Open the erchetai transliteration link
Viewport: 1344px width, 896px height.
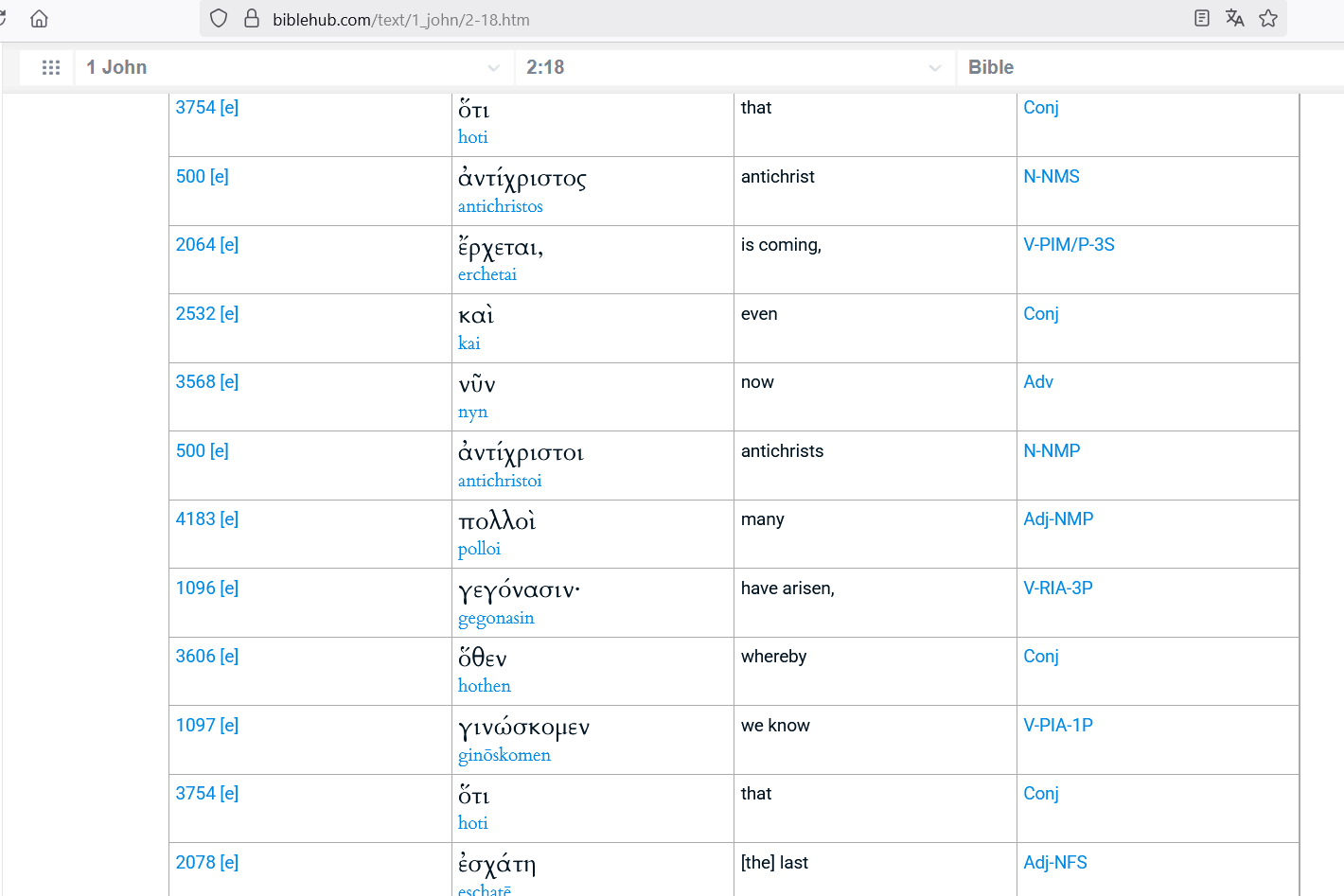coord(487,274)
